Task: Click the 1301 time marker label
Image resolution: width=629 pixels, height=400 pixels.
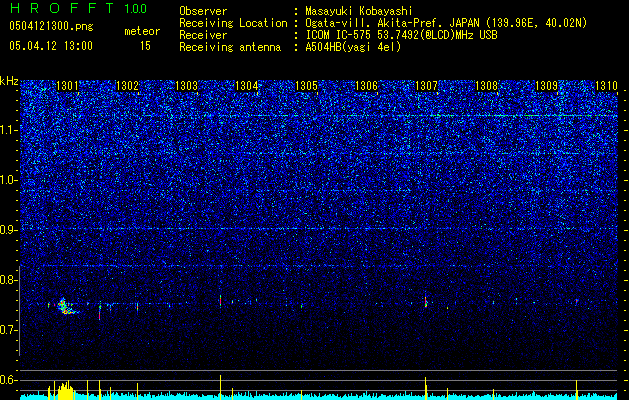Action: click(x=67, y=85)
